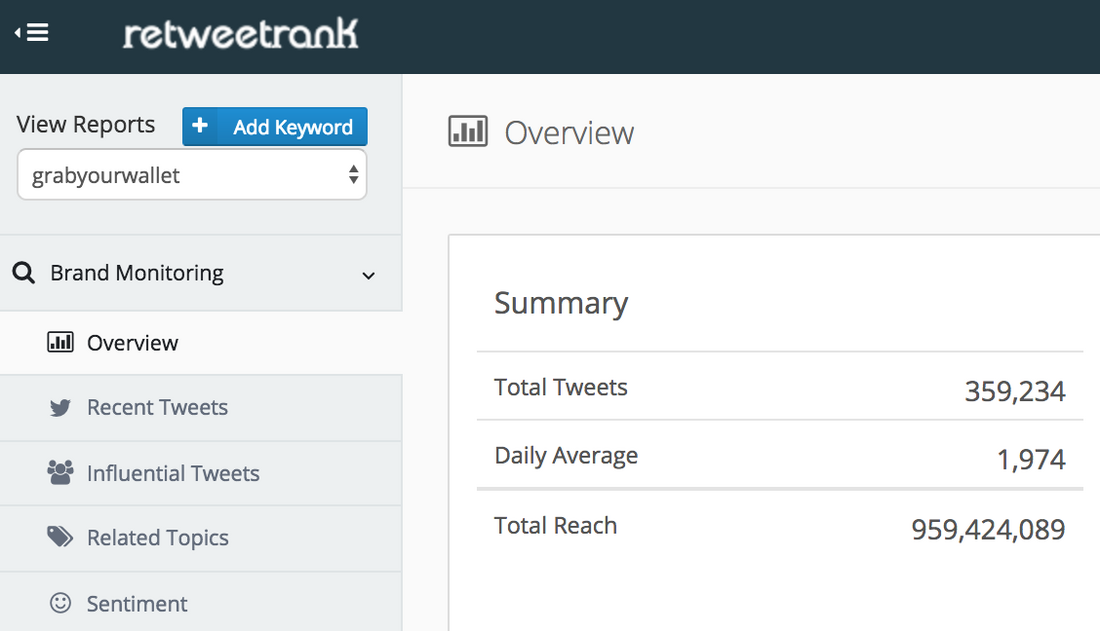Go to Recent Tweets
Viewport: 1100px width, 631px height.
[157, 408]
